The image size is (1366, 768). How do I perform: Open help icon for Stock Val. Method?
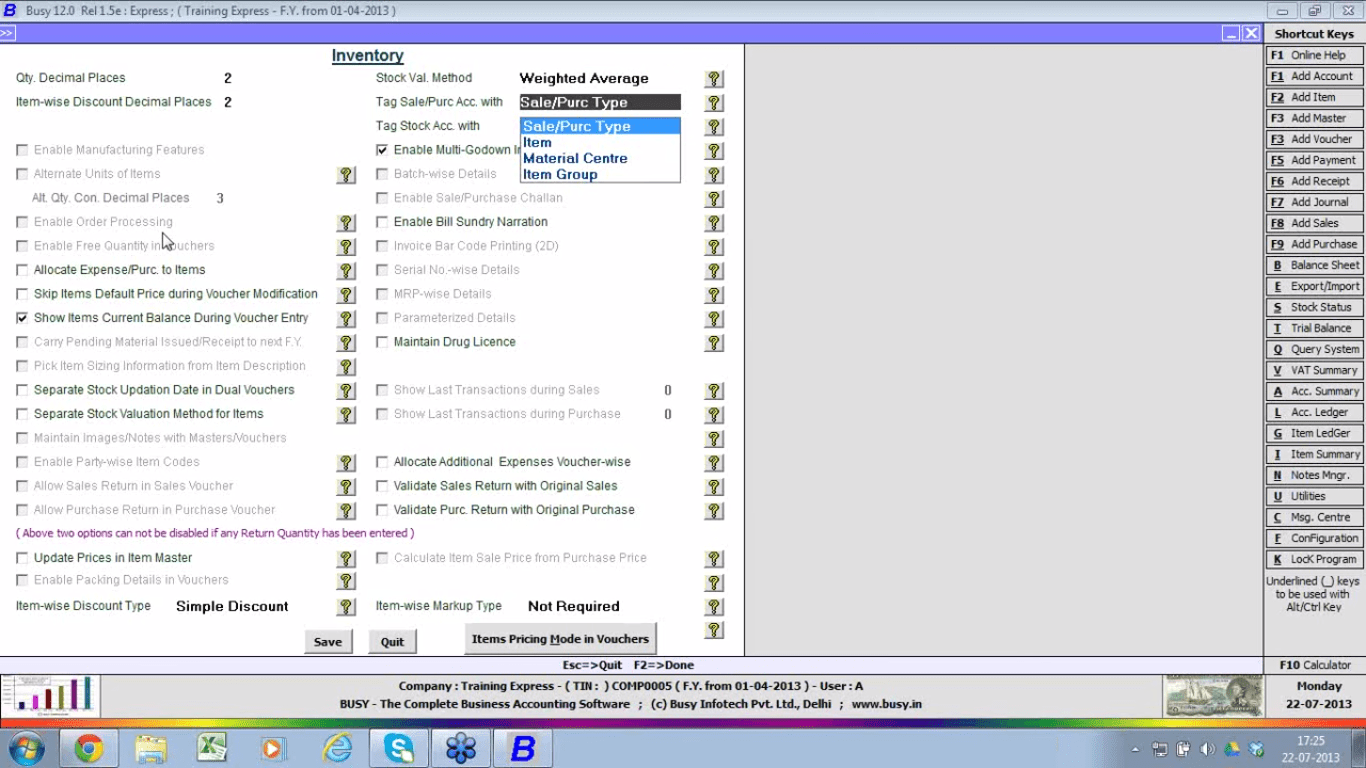714,79
